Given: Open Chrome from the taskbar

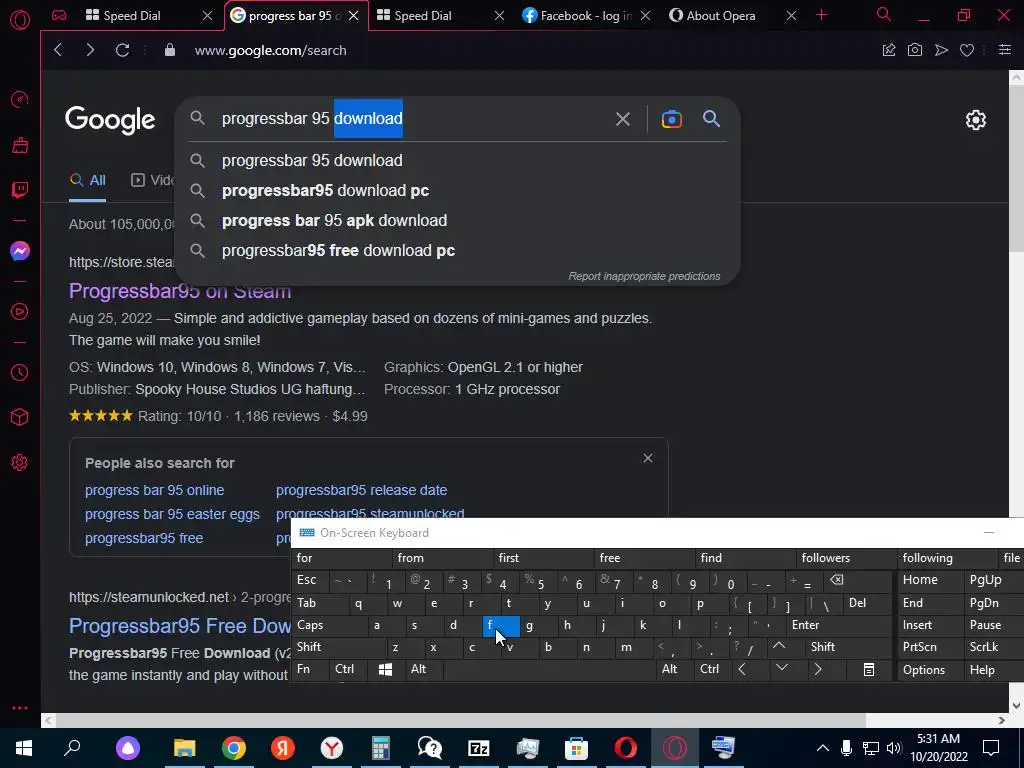Looking at the screenshot, I should pos(233,748).
